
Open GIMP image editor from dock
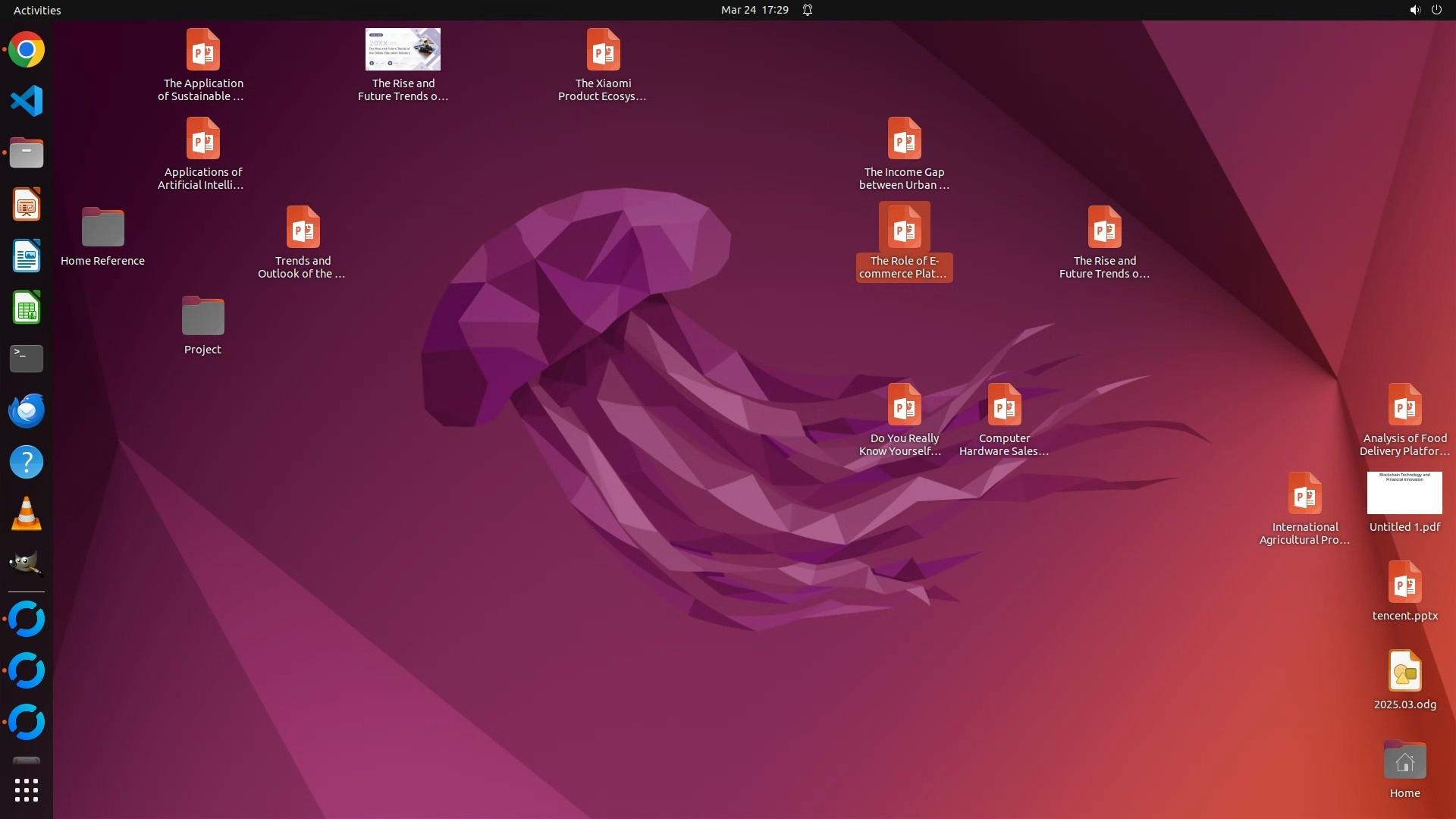pyautogui.click(x=27, y=564)
